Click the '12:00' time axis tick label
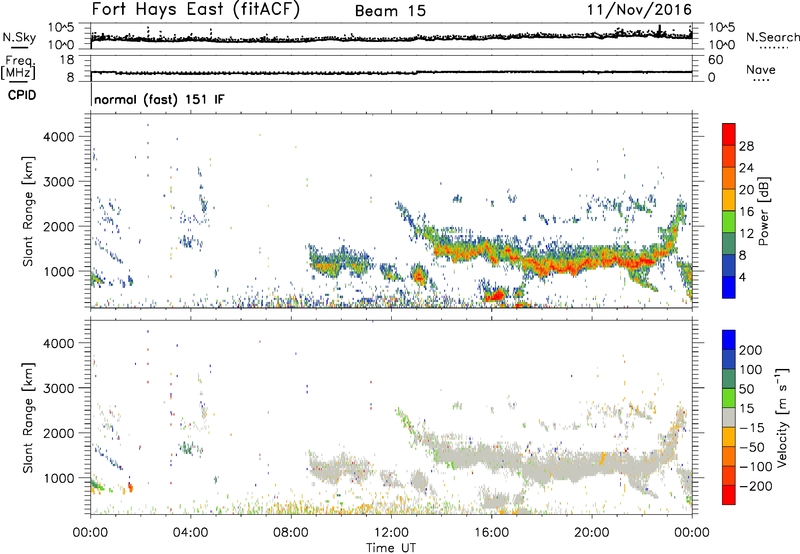800x554 pixels. pyautogui.click(x=391, y=533)
